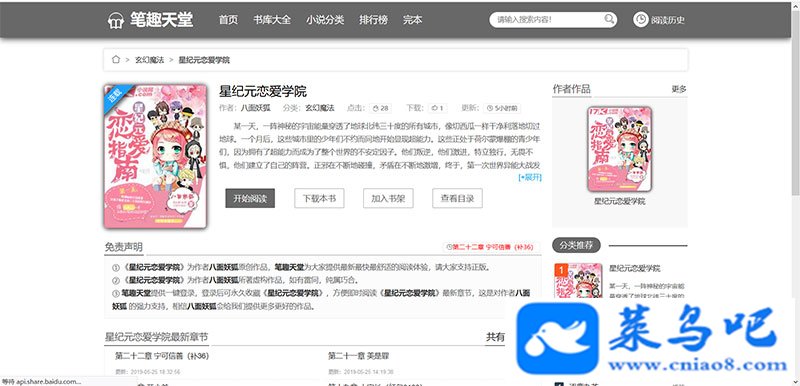
Task: Click the 查看目录 button
Action: (x=458, y=198)
